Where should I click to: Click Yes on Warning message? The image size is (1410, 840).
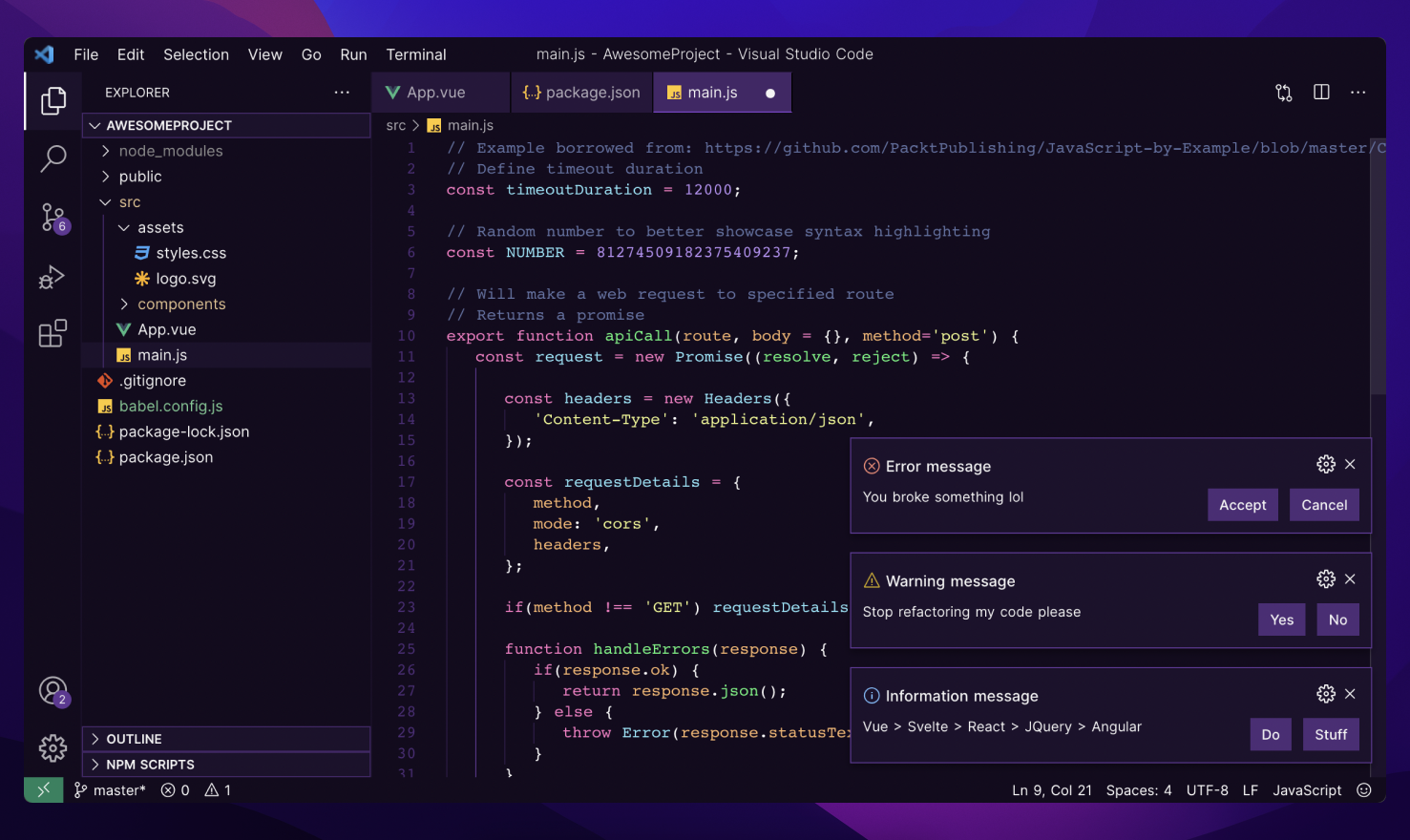[1282, 619]
